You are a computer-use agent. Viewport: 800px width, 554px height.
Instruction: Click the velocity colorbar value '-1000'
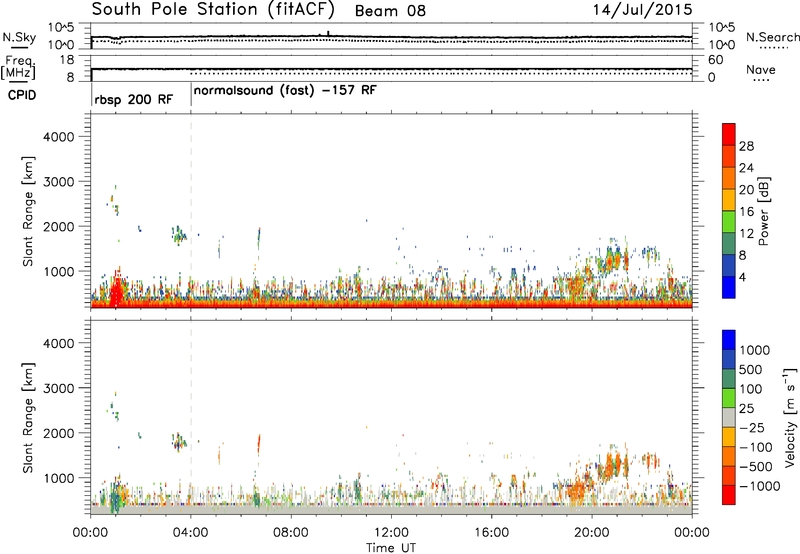click(x=760, y=486)
